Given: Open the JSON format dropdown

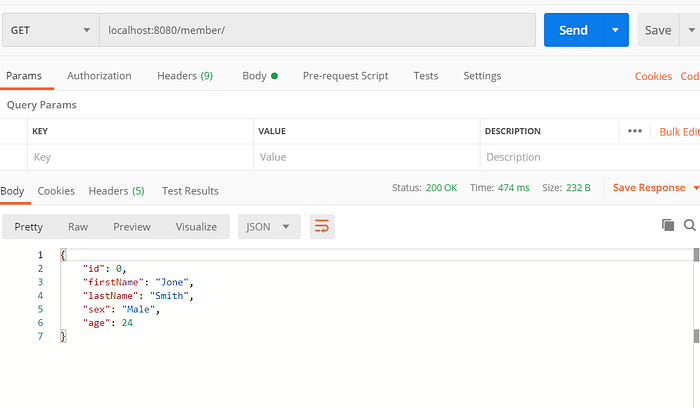Looking at the screenshot, I should [x=269, y=227].
